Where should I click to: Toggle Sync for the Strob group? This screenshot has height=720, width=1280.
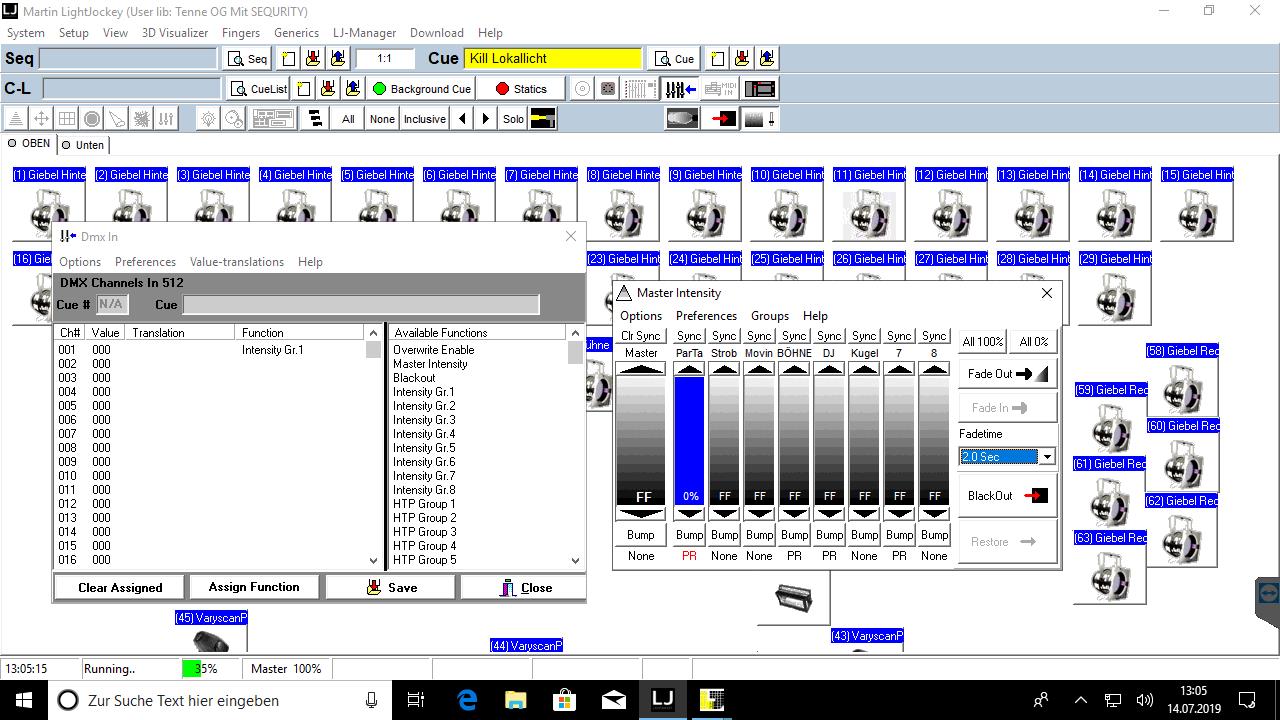point(724,336)
